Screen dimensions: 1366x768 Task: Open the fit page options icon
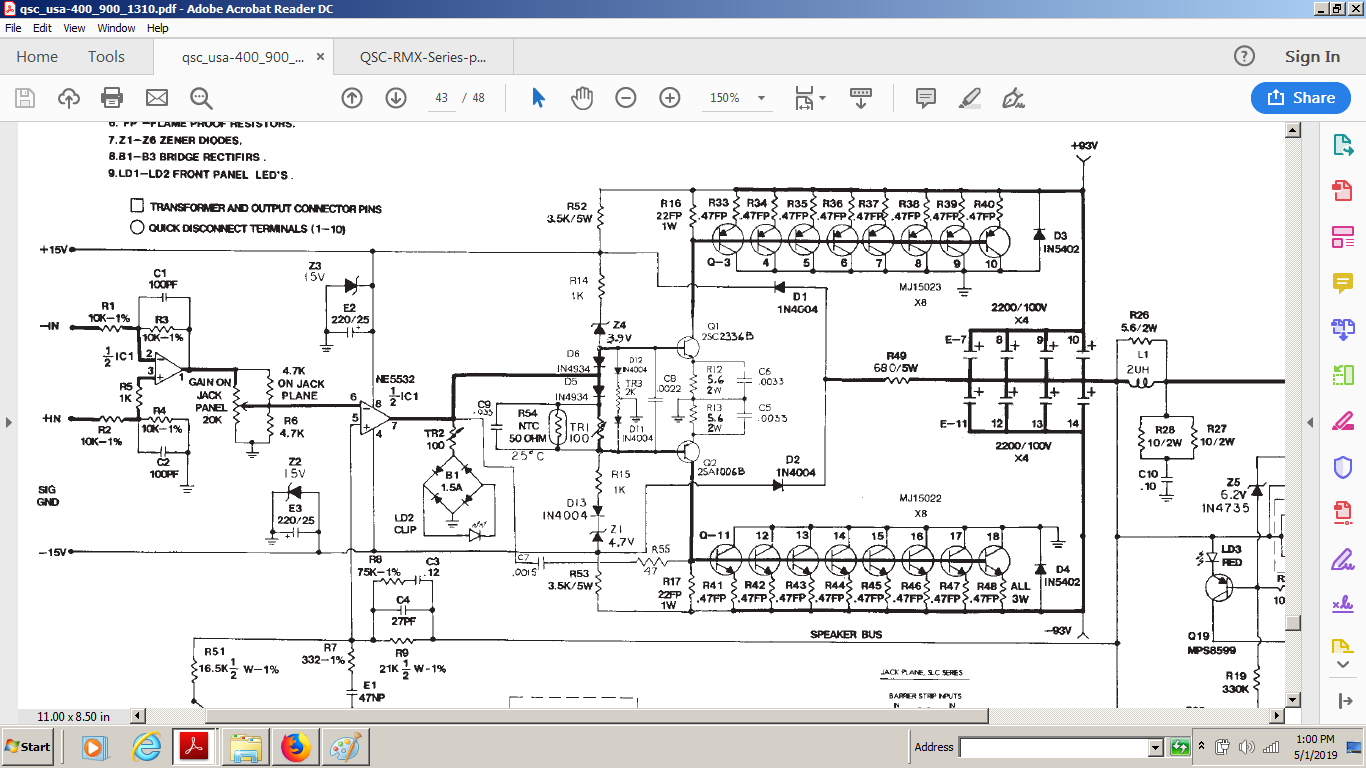coord(808,98)
